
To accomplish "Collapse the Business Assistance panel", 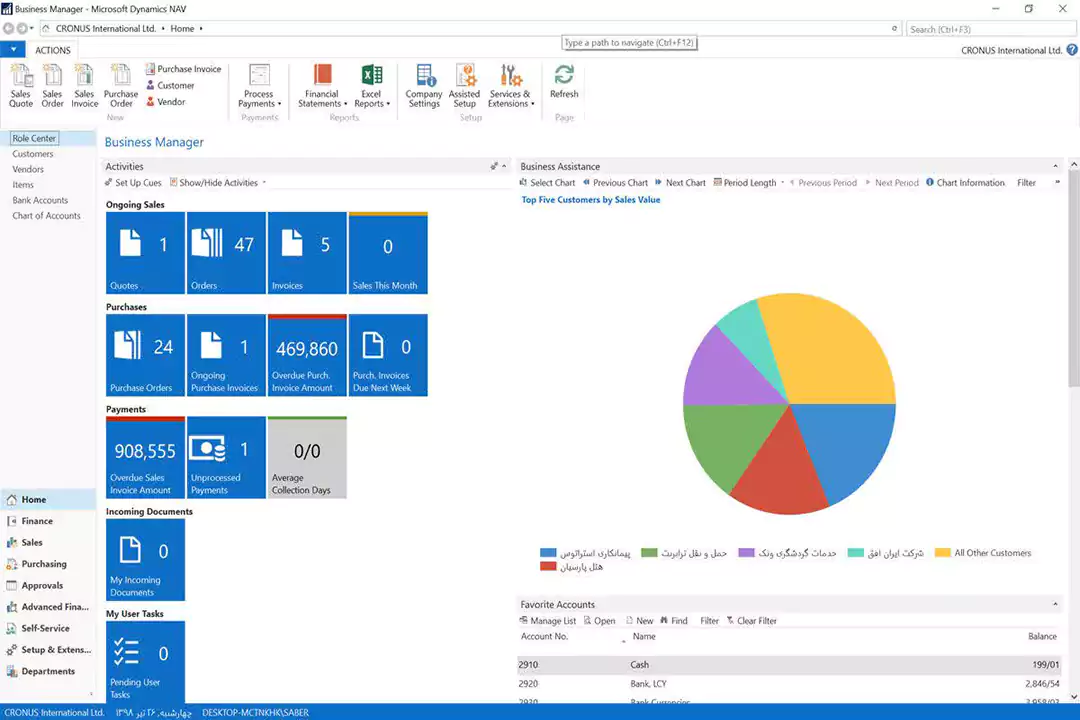I will click(x=1055, y=166).
